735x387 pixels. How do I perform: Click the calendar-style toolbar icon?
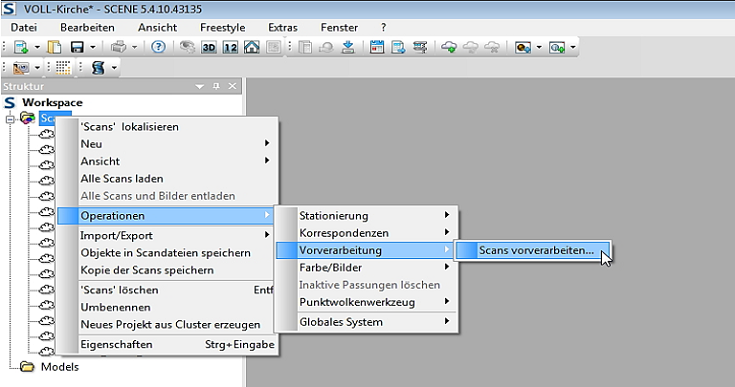click(377, 47)
